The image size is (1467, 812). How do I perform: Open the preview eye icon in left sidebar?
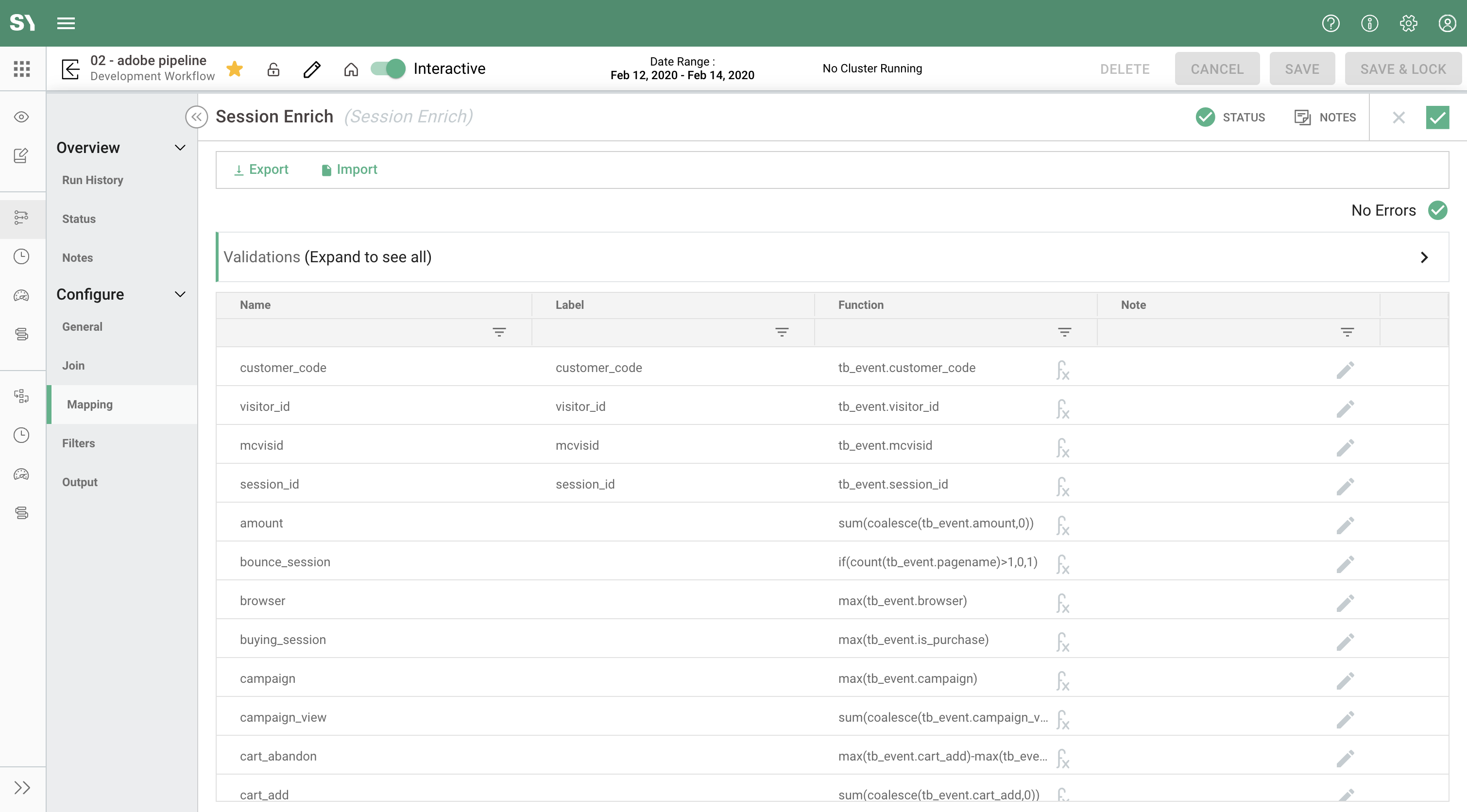pos(22,116)
